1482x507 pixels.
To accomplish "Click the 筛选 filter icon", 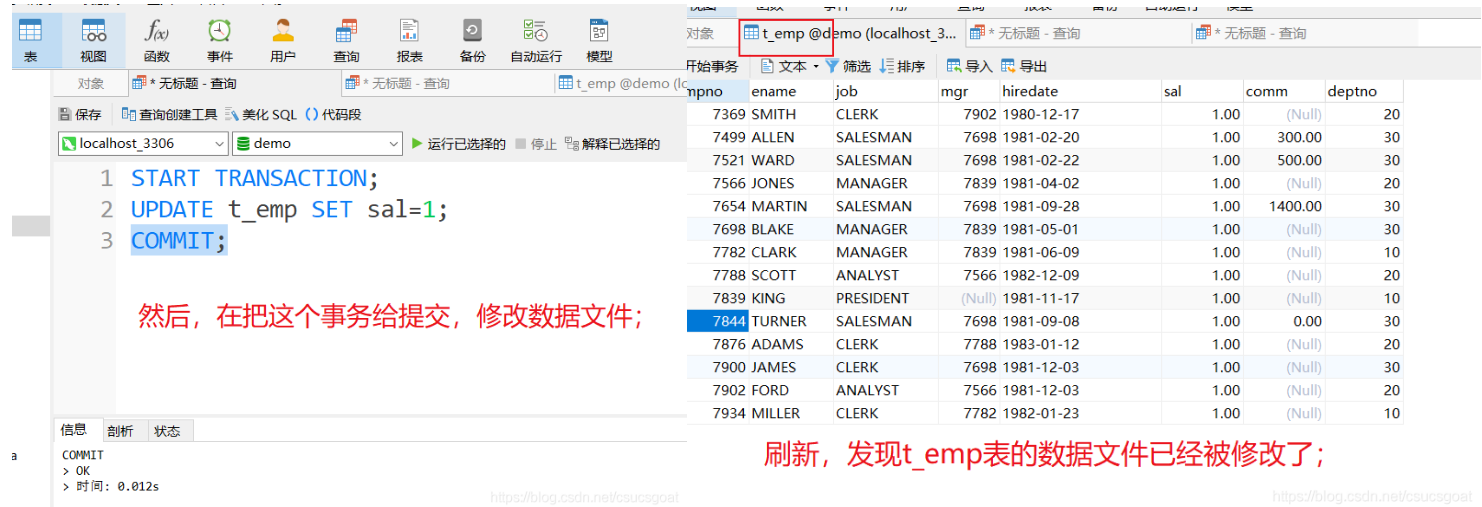I will coord(848,66).
